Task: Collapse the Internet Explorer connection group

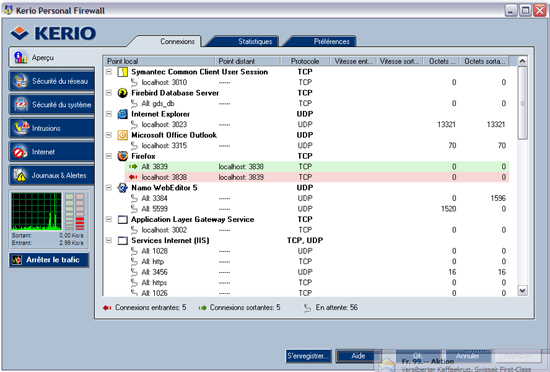Action: click(109, 114)
